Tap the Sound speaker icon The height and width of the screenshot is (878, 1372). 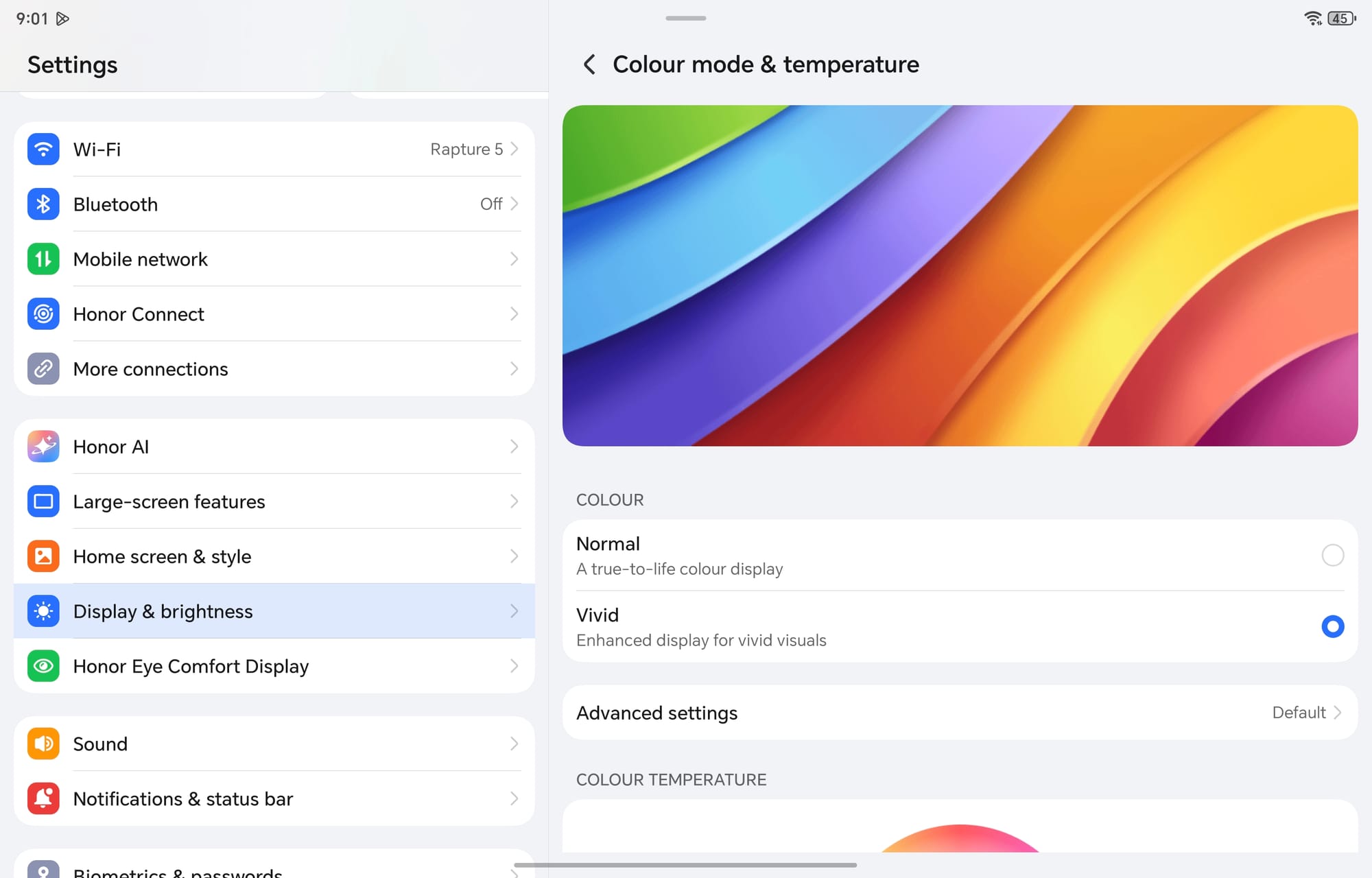pyautogui.click(x=43, y=744)
